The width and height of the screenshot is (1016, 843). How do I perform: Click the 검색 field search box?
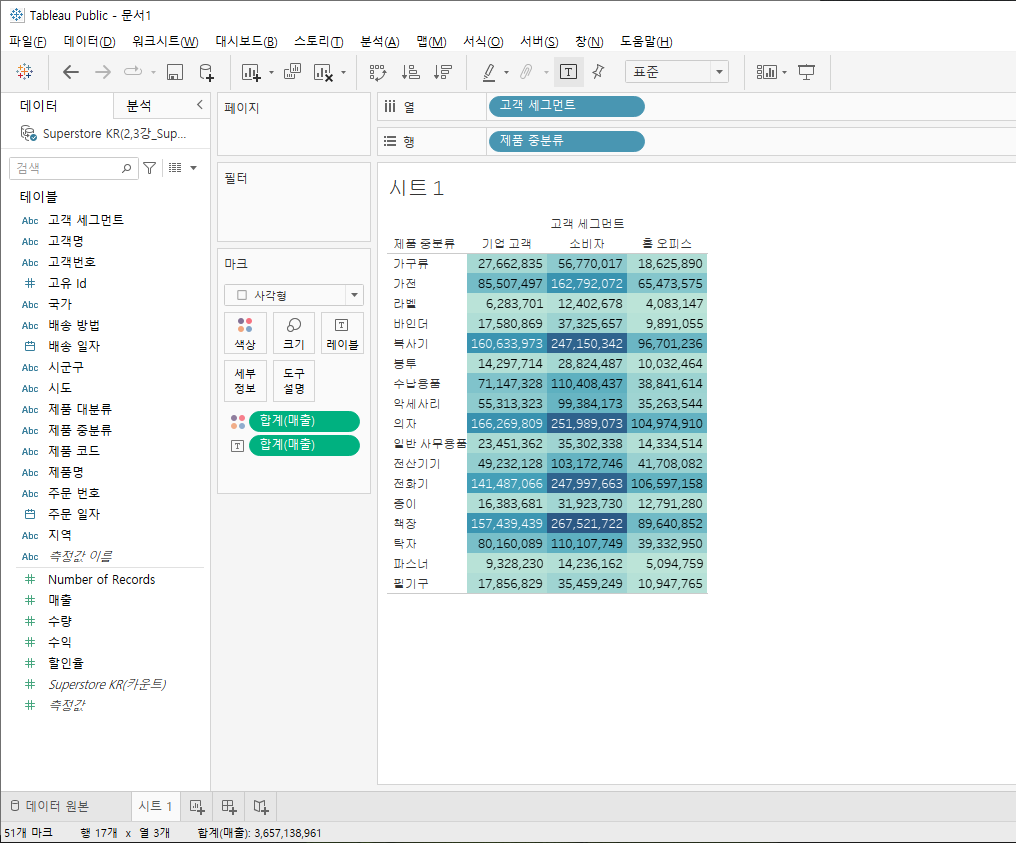coord(73,168)
